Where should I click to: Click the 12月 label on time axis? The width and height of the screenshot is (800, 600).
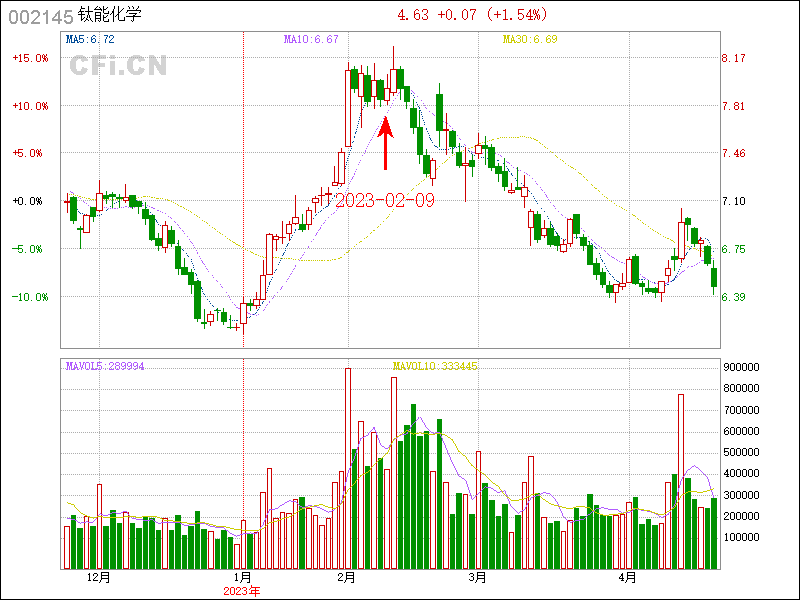[x=98, y=577]
